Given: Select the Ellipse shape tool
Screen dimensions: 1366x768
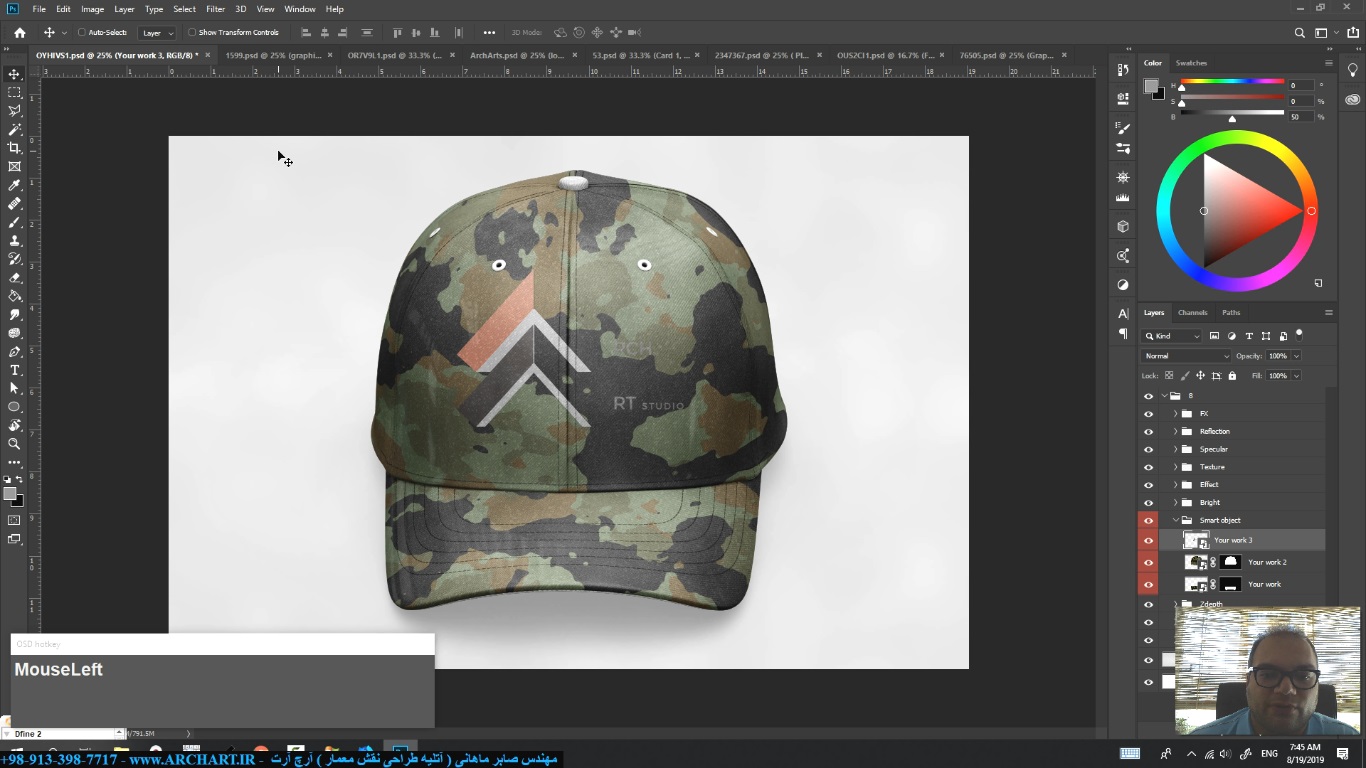Looking at the screenshot, I should pos(14,407).
